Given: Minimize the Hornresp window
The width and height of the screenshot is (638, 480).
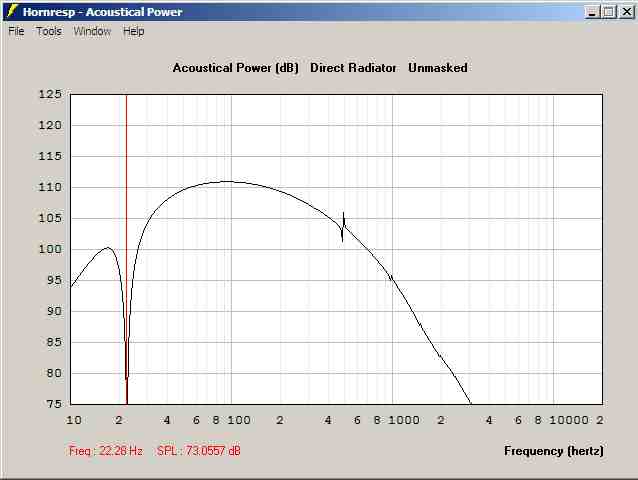Looking at the screenshot, I should (592, 12).
